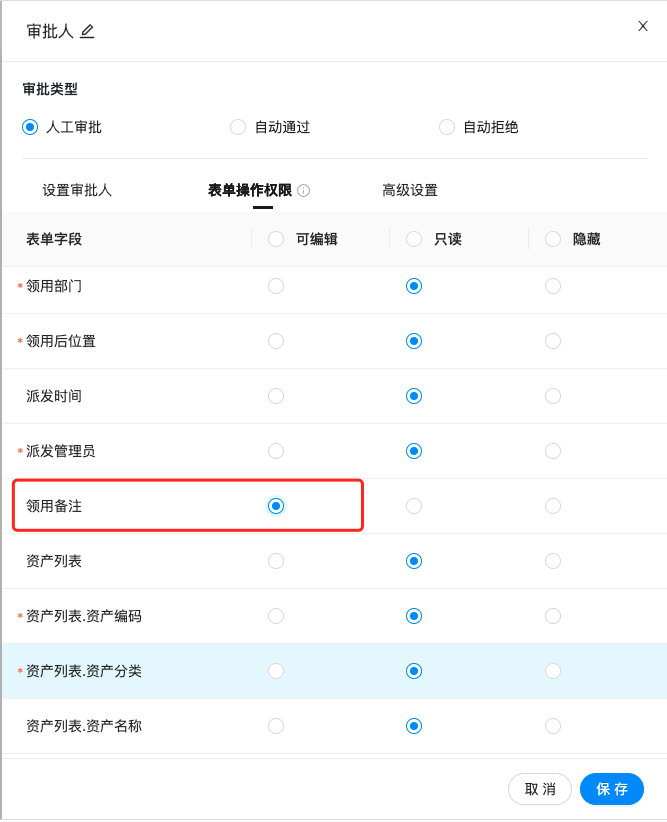Set all fields to 隐藏 in header

553,239
